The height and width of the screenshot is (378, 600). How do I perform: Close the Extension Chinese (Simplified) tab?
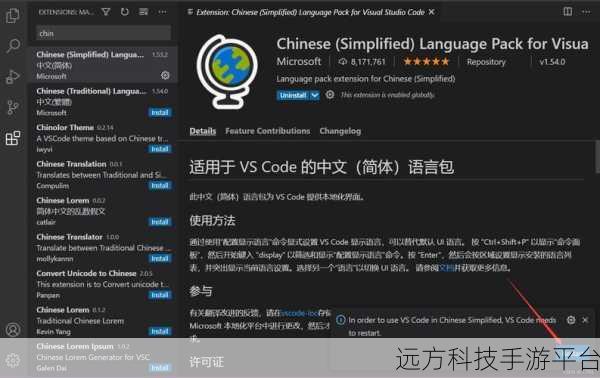[432, 12]
